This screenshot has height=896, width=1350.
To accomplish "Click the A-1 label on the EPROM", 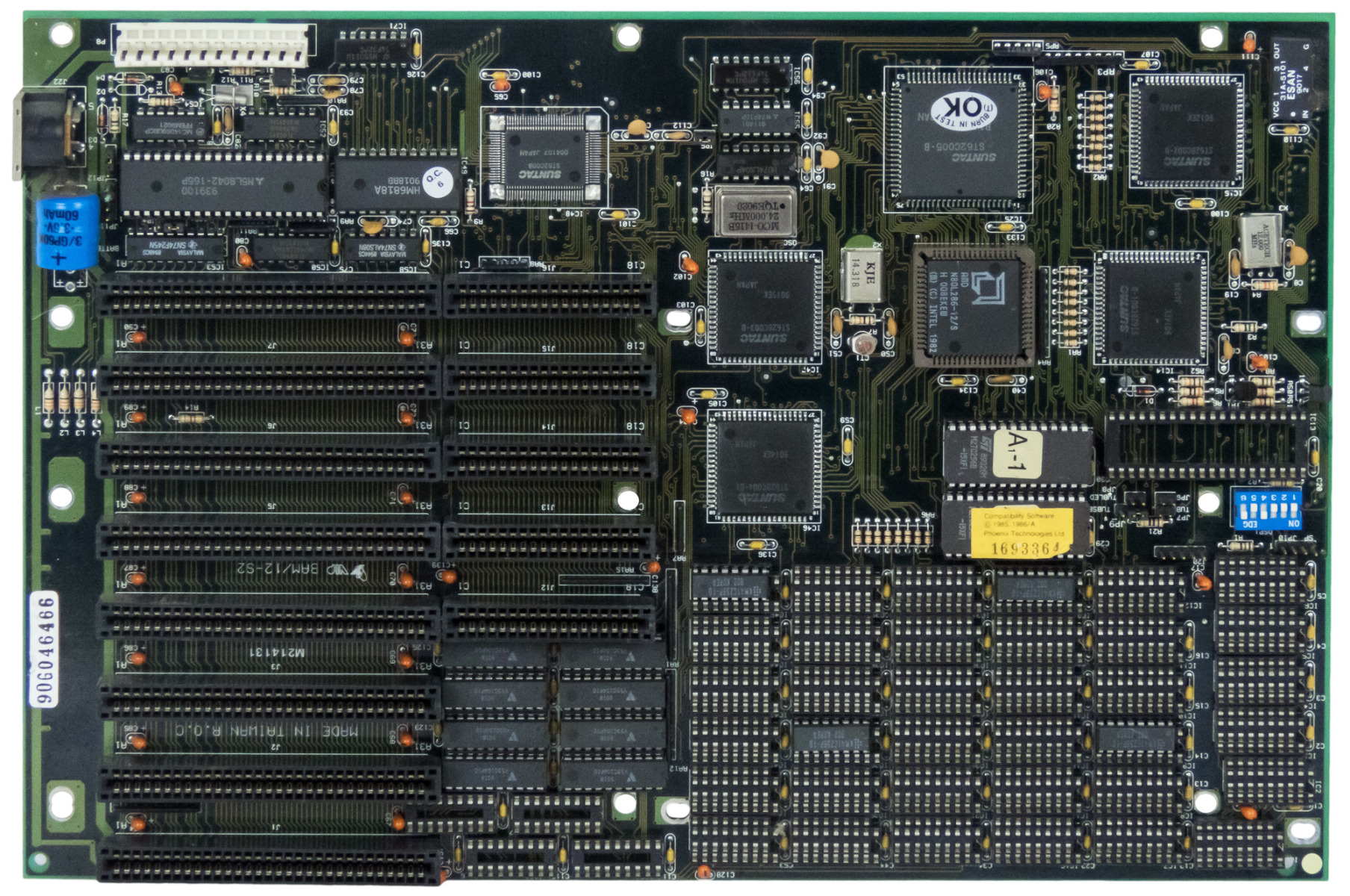I will coord(1018,453).
